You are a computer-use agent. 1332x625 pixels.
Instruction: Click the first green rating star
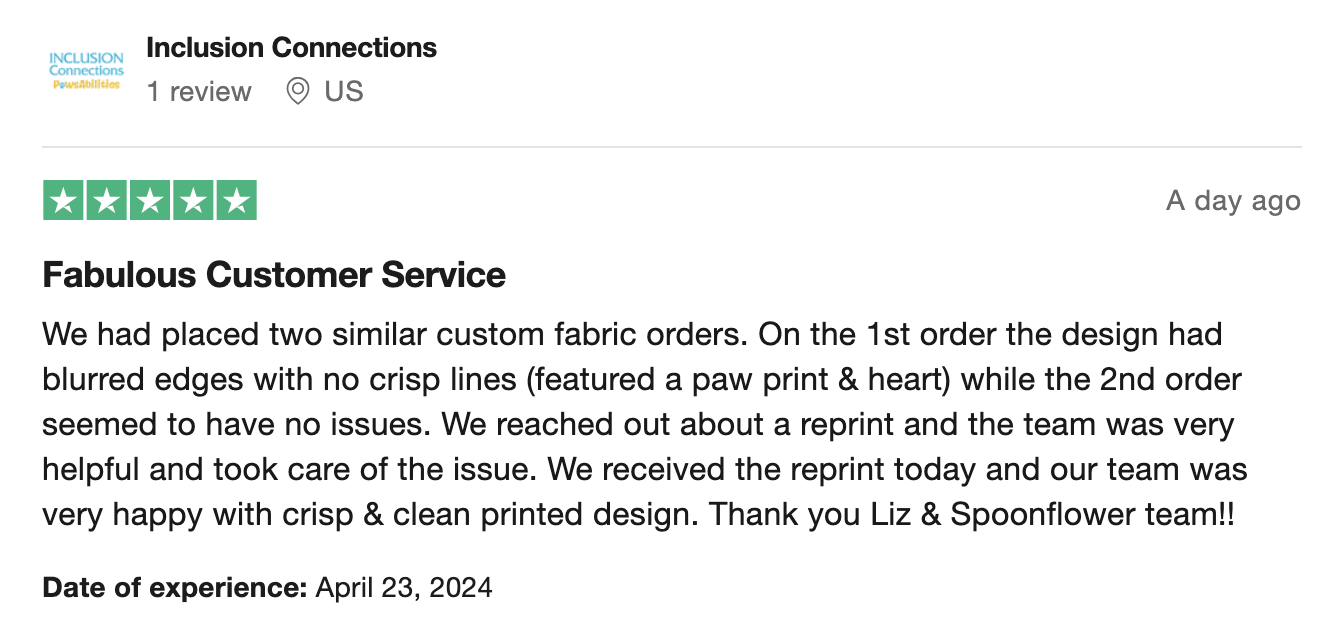point(63,200)
